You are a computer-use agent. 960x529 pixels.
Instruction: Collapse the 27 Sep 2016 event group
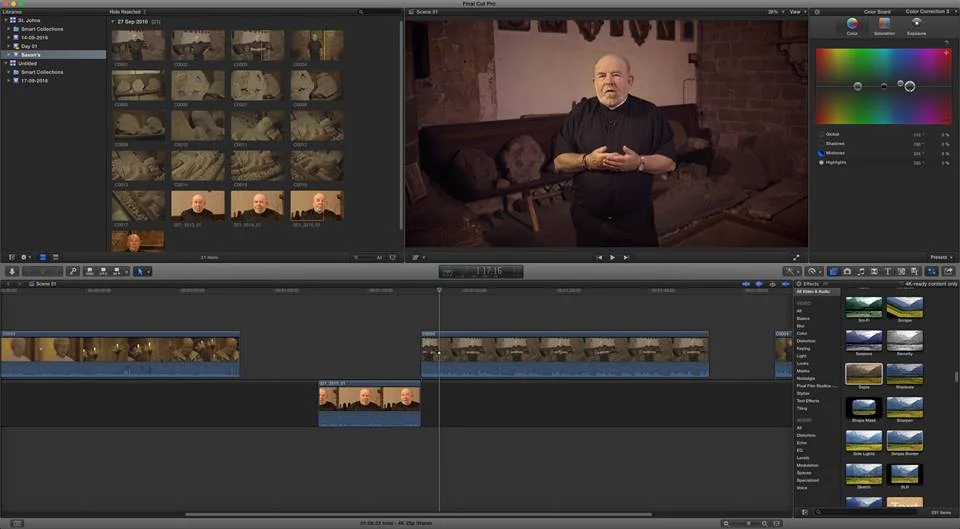click(113, 21)
